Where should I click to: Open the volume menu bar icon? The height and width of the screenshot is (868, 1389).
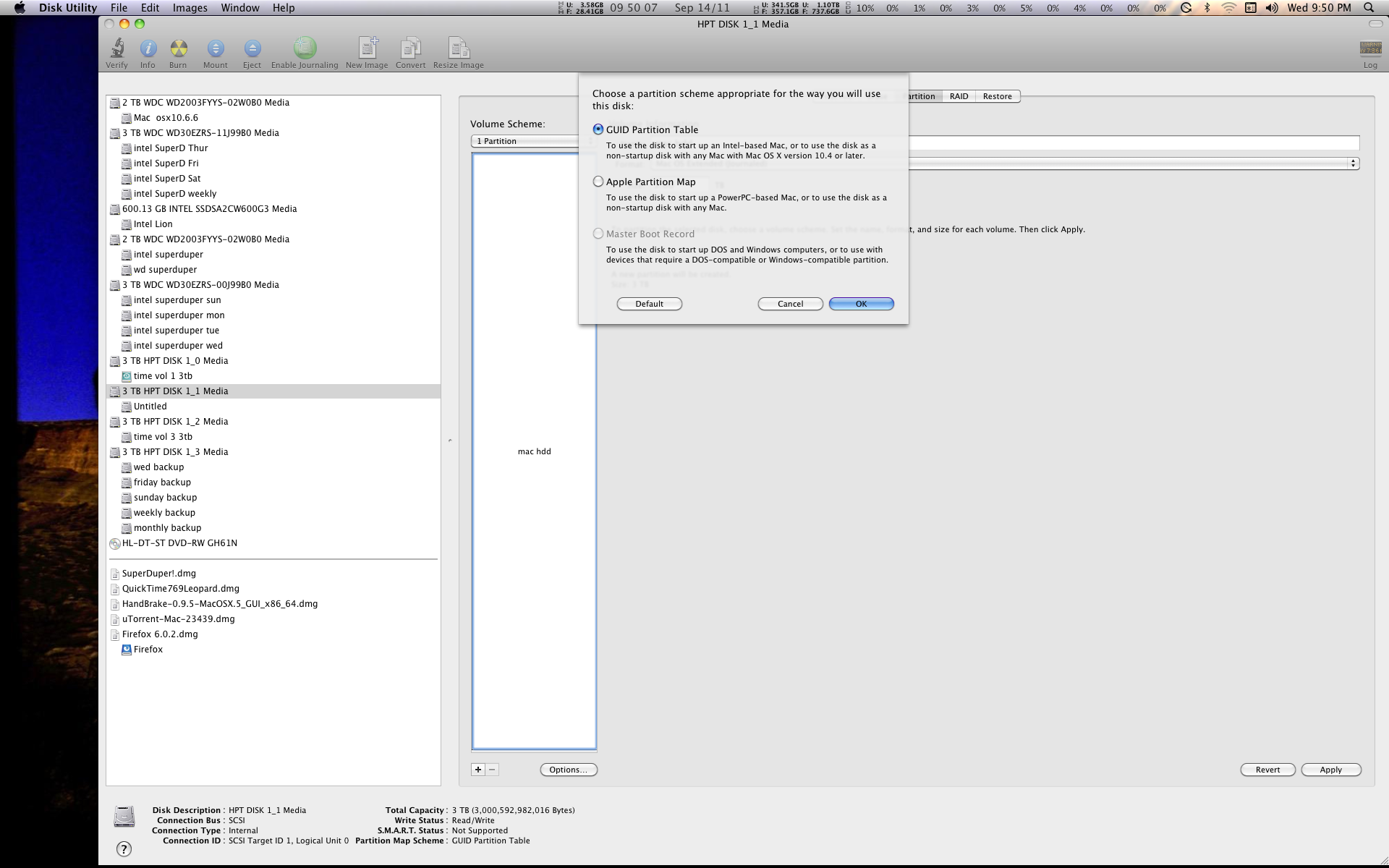[1272, 8]
